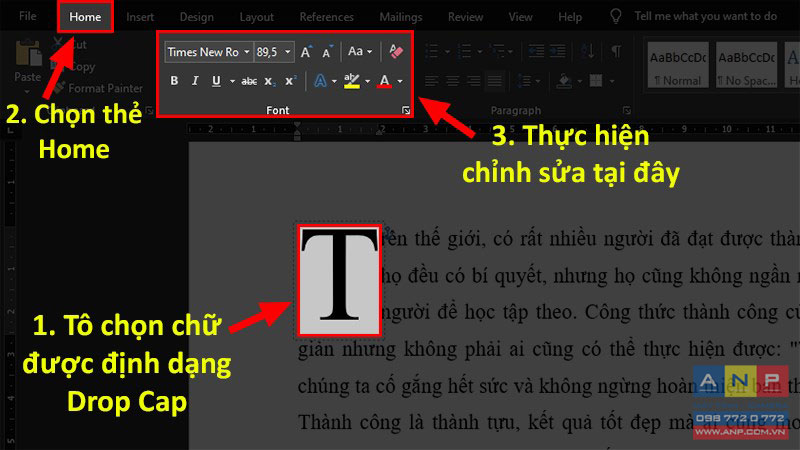This screenshot has width=800, height=450.
Task: Expand the Font Color dropdown arrow
Action: pos(400,81)
